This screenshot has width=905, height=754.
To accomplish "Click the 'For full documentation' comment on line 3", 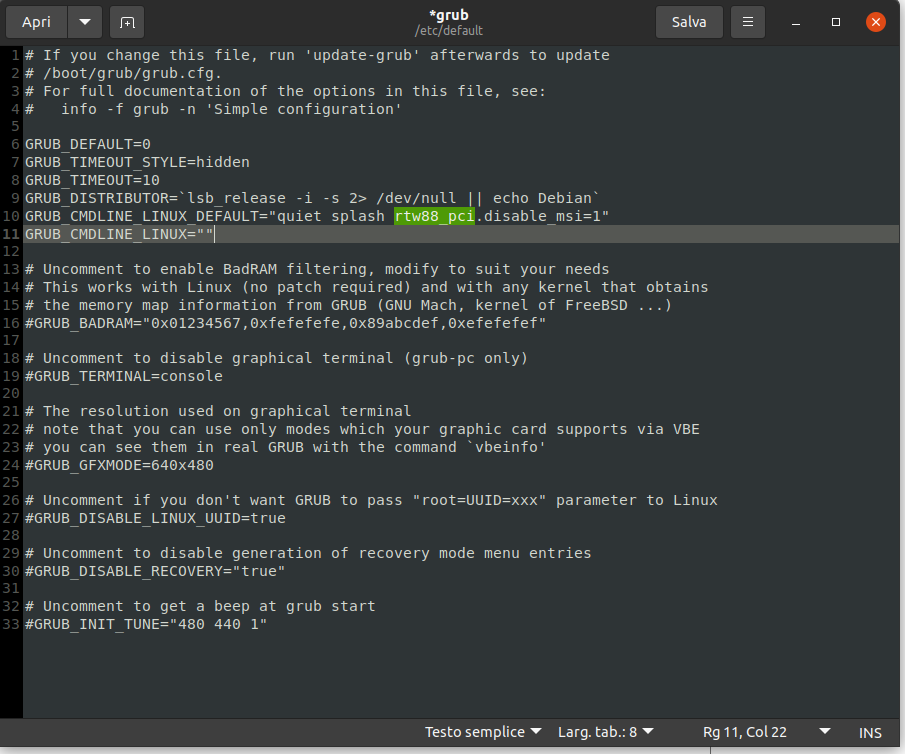I will coord(286,91).
